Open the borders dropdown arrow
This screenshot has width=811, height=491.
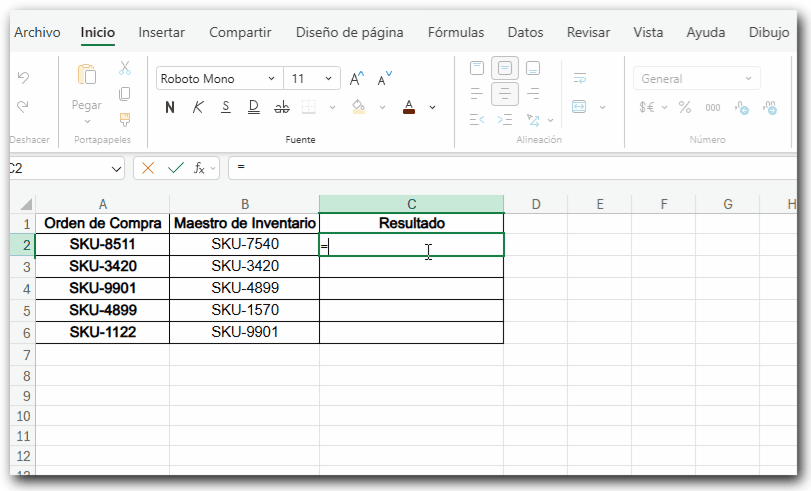coord(333,108)
